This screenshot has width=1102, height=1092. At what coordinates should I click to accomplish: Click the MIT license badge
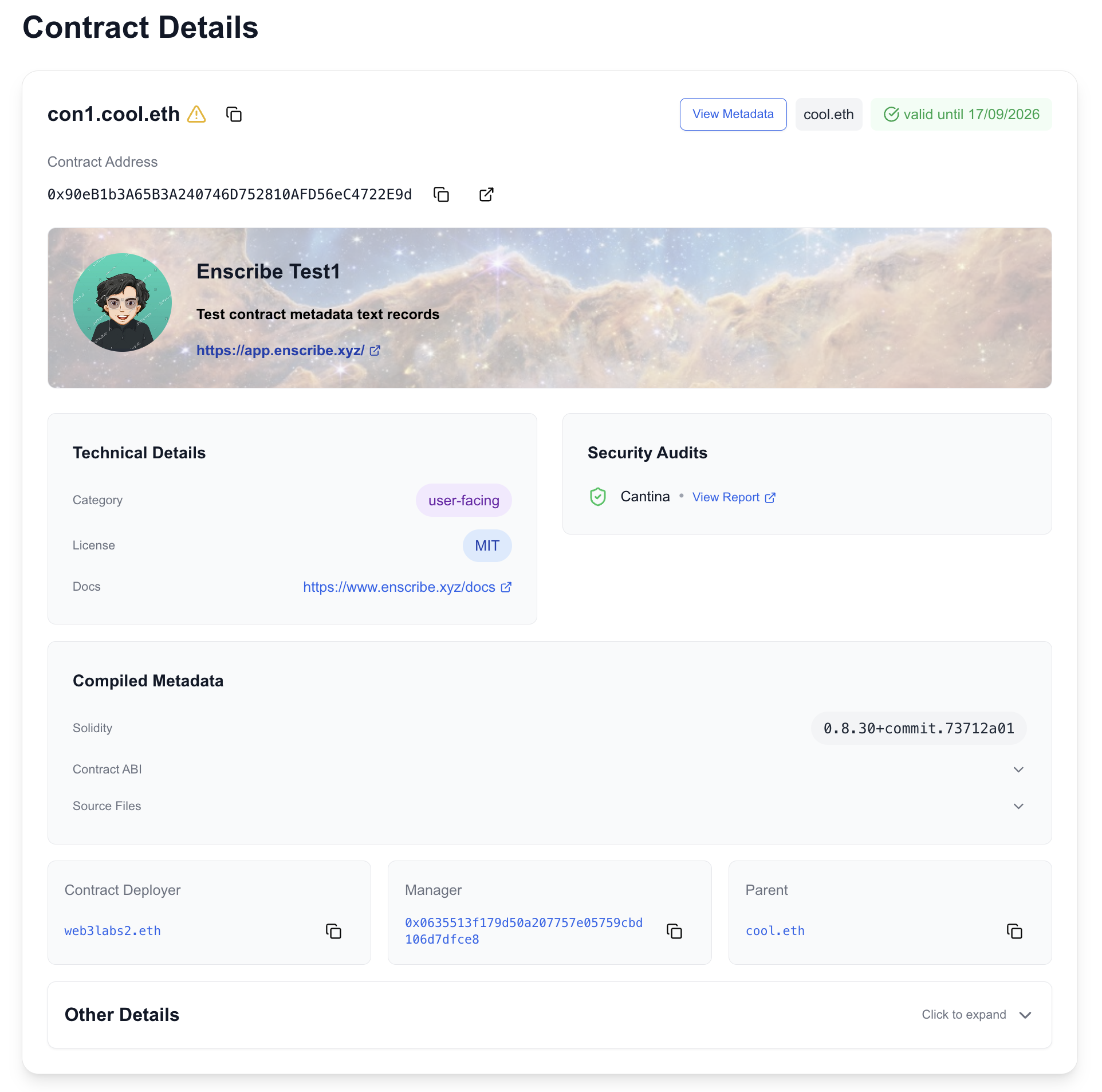(487, 545)
